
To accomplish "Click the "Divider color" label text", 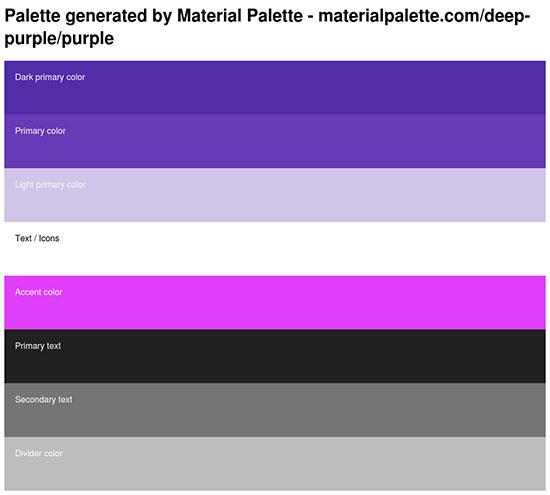I will (39, 453).
